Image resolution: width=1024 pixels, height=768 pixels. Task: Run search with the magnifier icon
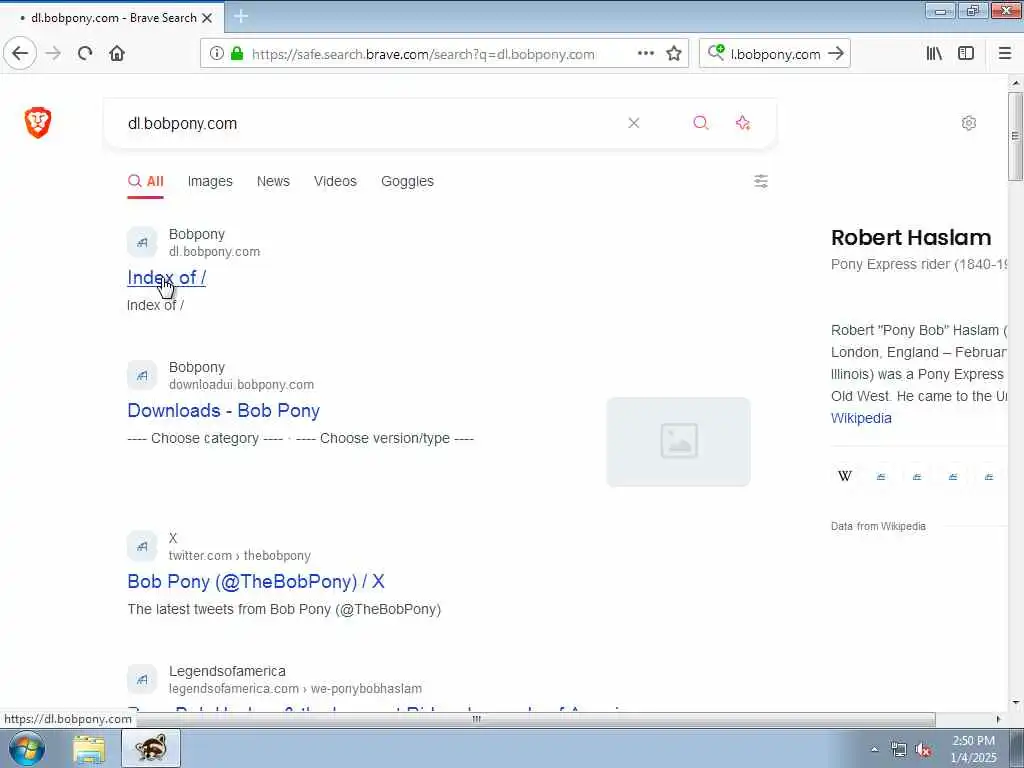tap(701, 123)
